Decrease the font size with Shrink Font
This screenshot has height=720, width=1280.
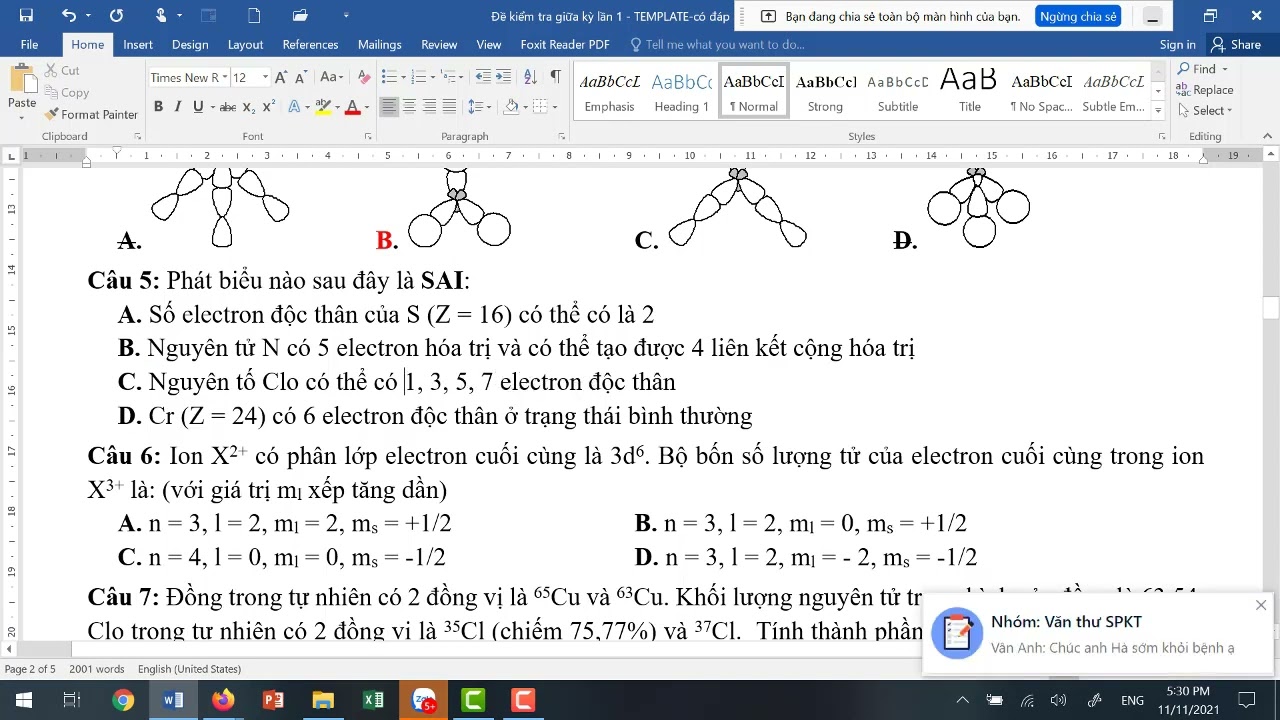point(301,77)
